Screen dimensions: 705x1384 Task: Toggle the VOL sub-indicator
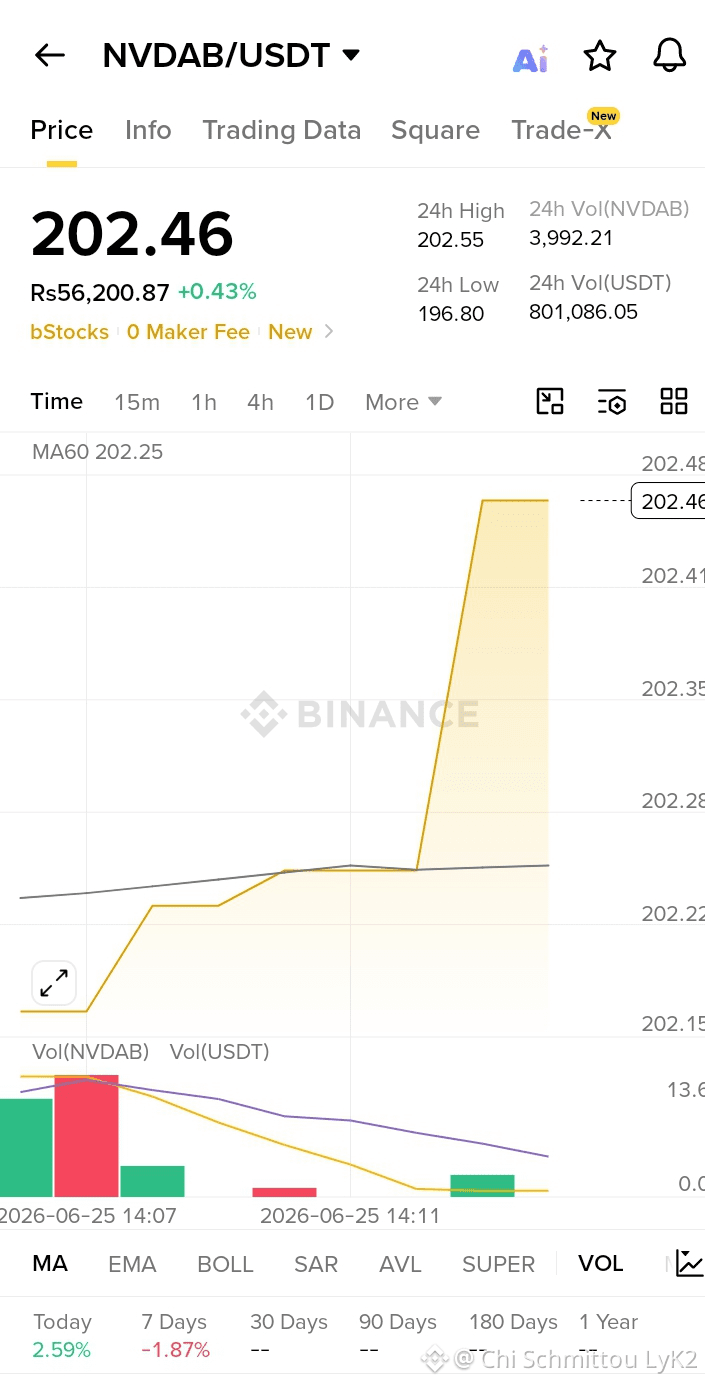tap(601, 1264)
